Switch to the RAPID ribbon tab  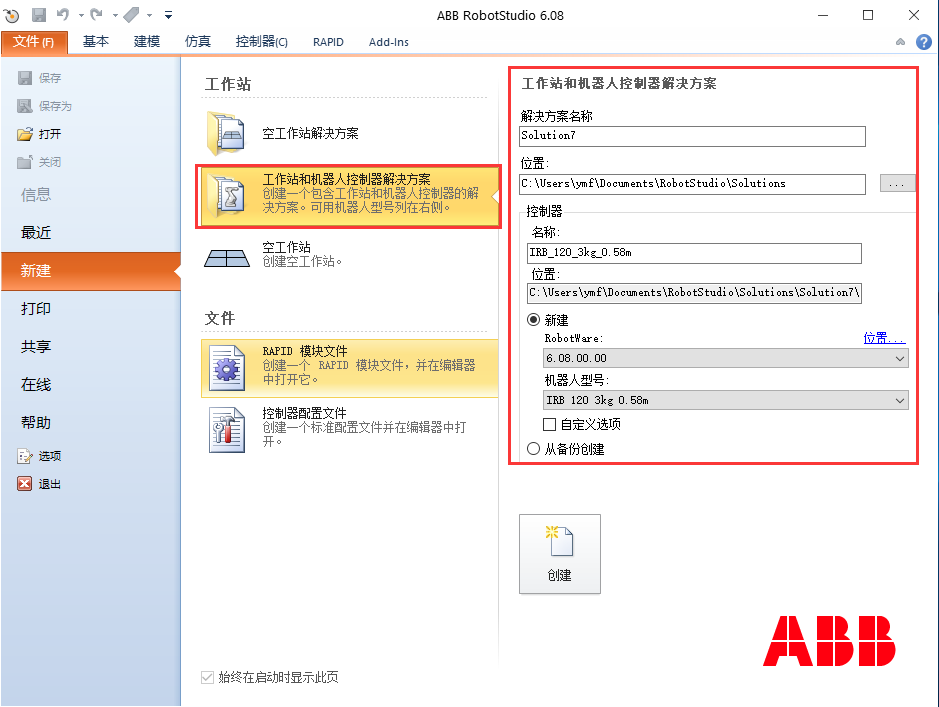point(328,42)
